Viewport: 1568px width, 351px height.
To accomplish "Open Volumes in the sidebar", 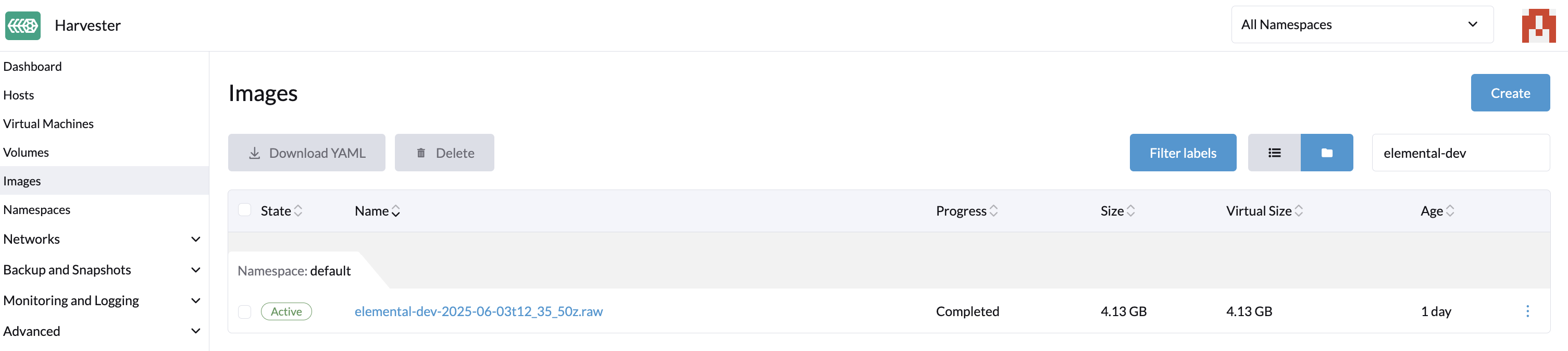I will point(26,152).
